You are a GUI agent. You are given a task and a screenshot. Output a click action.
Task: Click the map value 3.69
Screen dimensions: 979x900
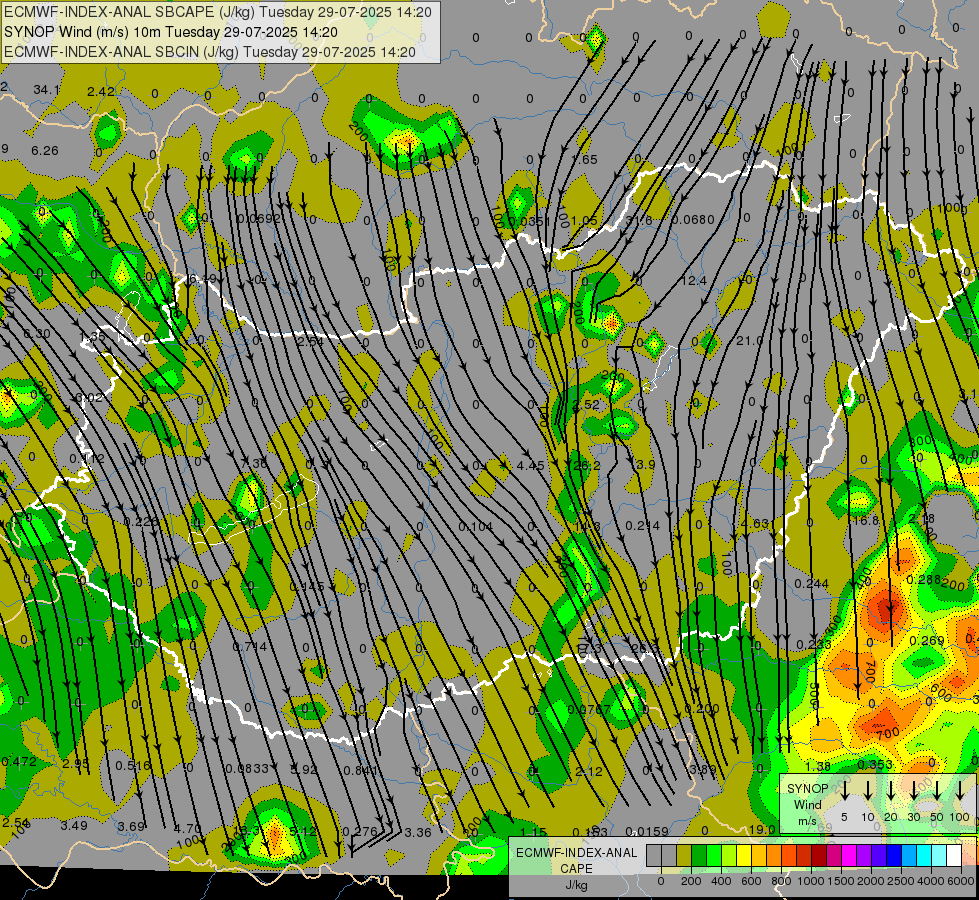131,826
